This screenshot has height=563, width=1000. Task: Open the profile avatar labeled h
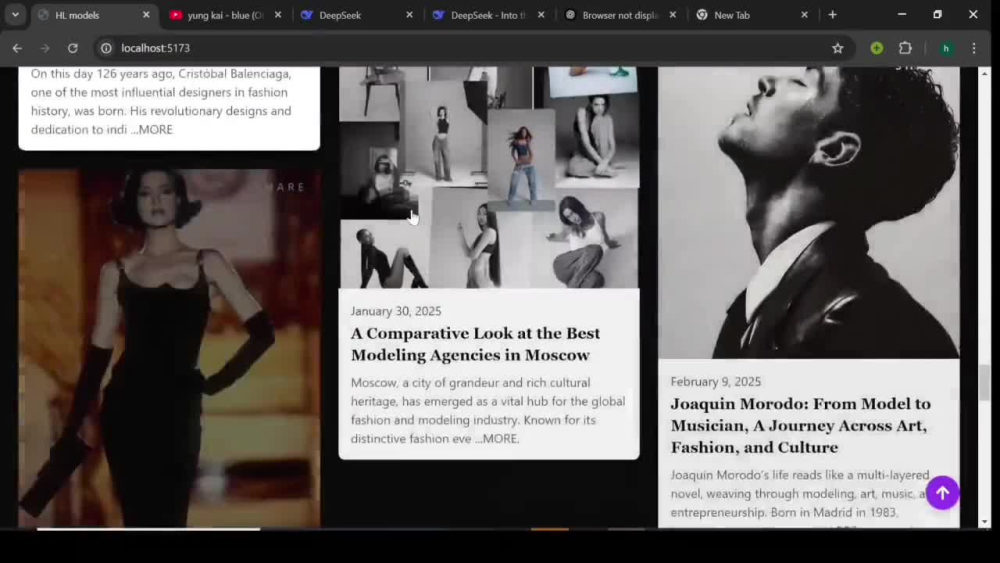(x=946, y=48)
